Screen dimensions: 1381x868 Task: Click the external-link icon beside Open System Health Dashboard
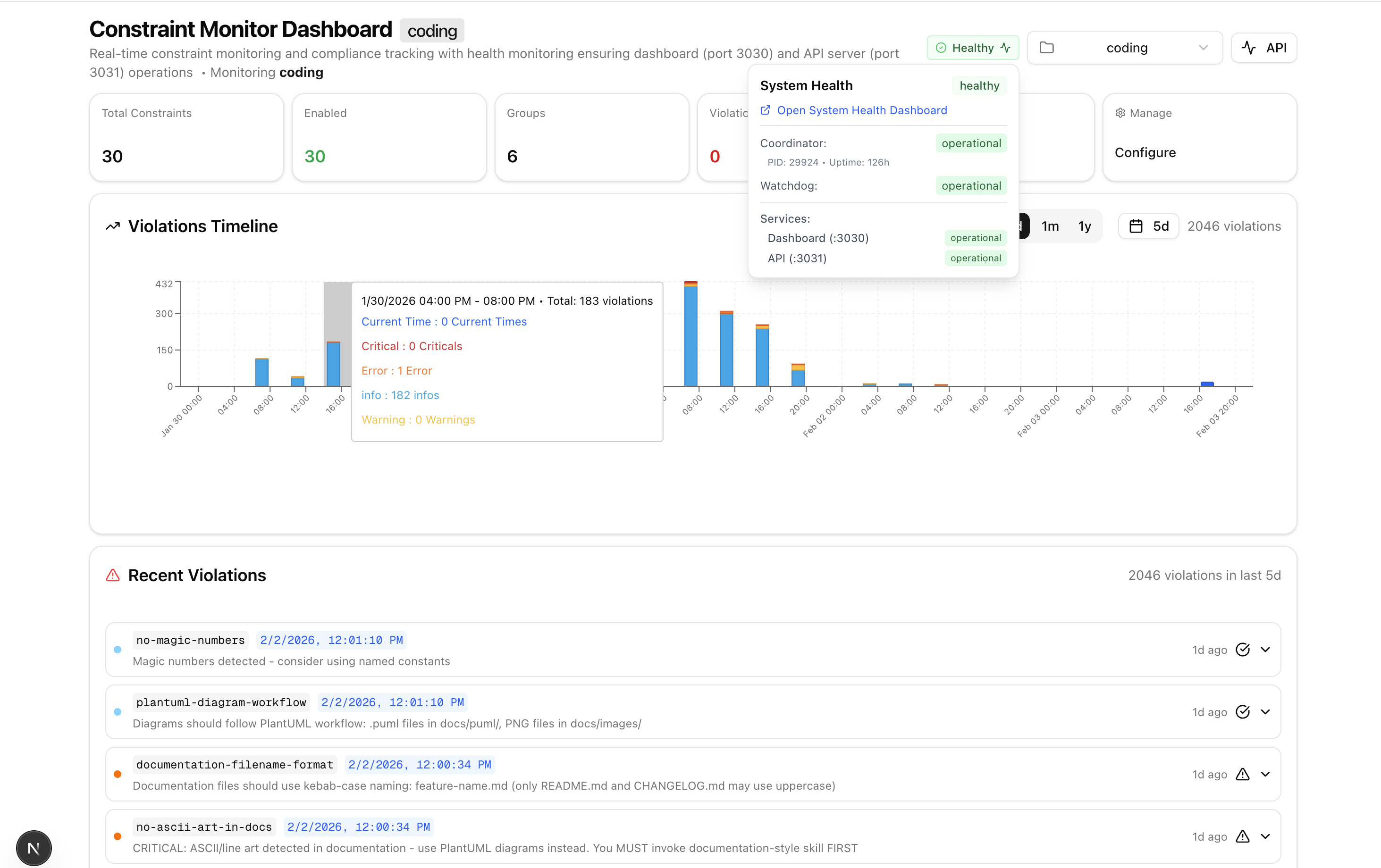[x=765, y=110]
